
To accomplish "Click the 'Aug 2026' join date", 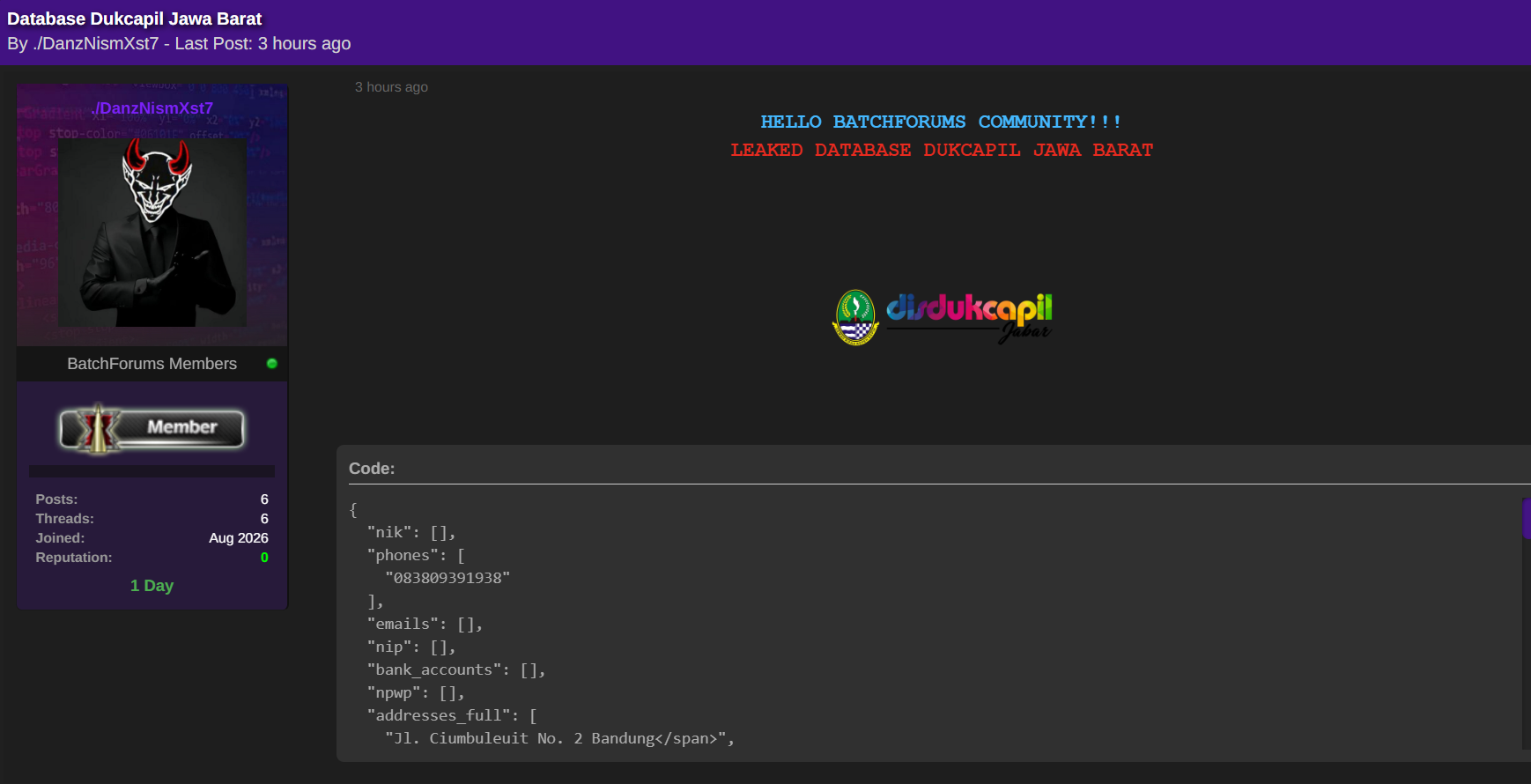I will click(x=239, y=538).
